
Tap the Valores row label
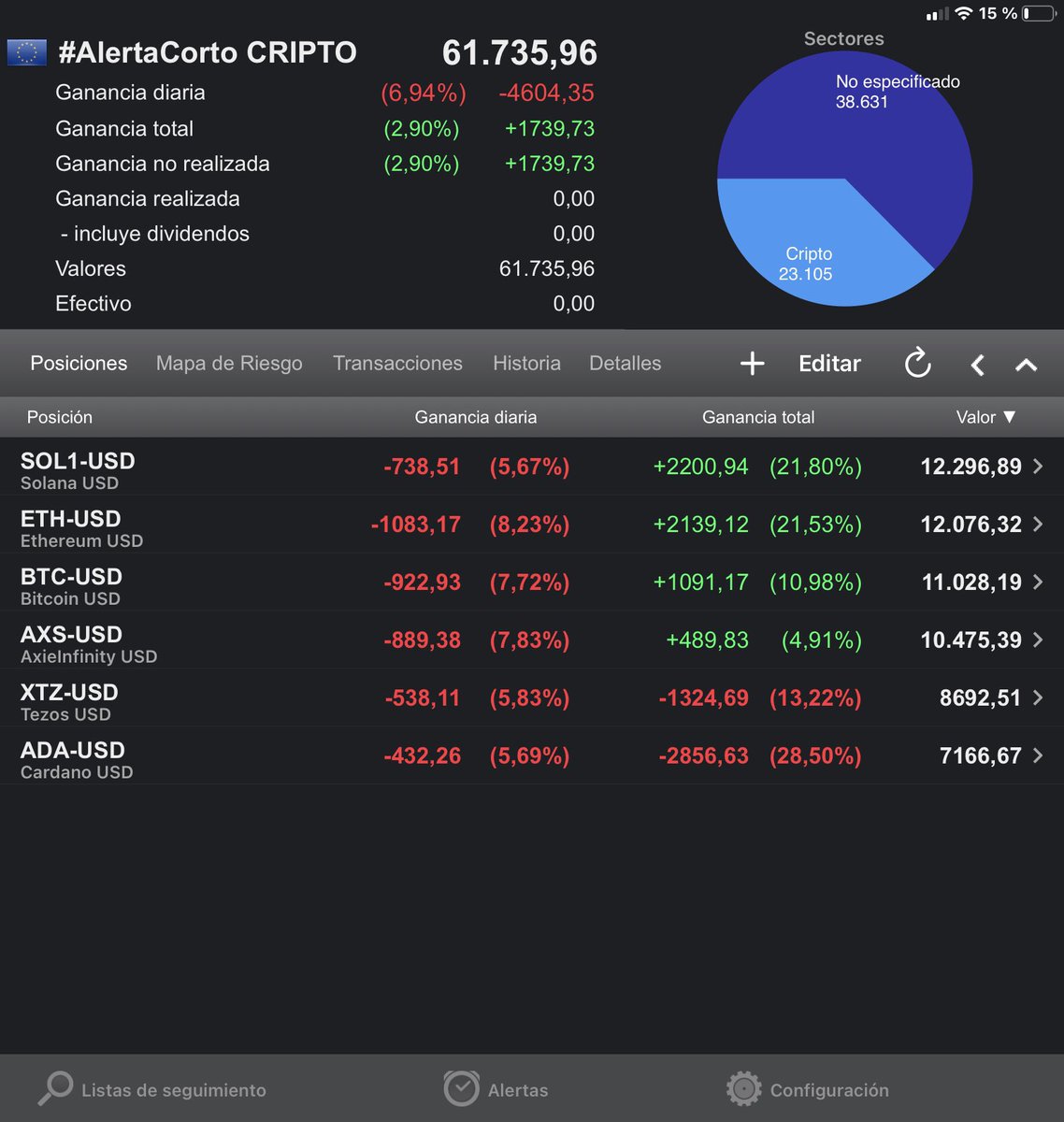91,268
